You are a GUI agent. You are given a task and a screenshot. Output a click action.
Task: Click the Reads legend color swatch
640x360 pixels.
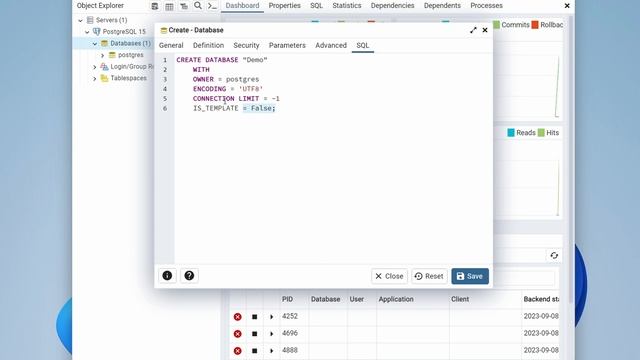click(511, 133)
